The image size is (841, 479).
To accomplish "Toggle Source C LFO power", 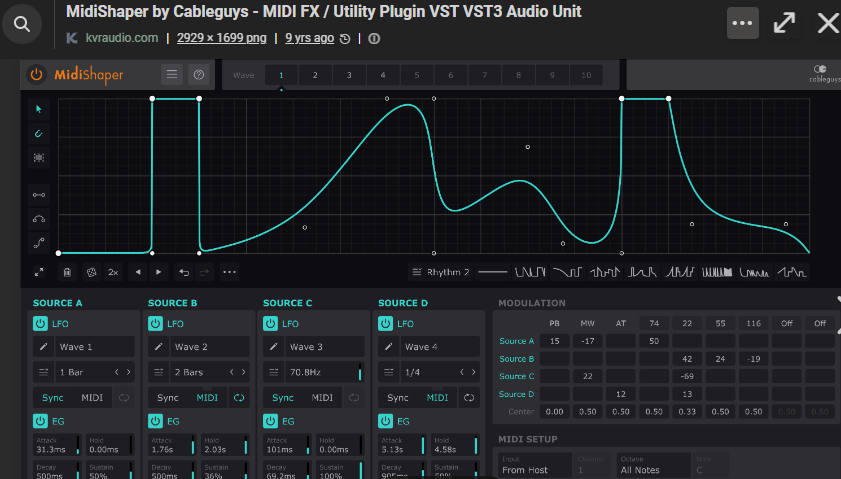I will pos(270,323).
